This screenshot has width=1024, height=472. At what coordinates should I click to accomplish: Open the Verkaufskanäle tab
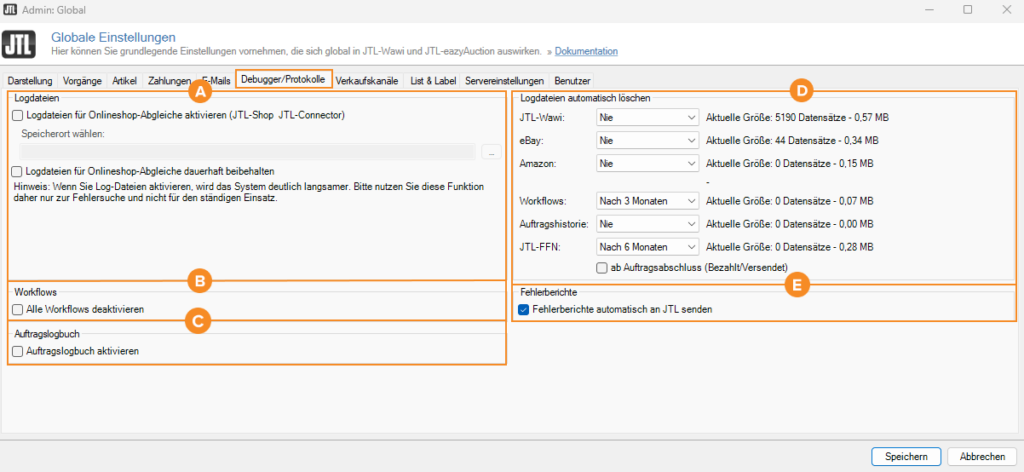coord(367,81)
